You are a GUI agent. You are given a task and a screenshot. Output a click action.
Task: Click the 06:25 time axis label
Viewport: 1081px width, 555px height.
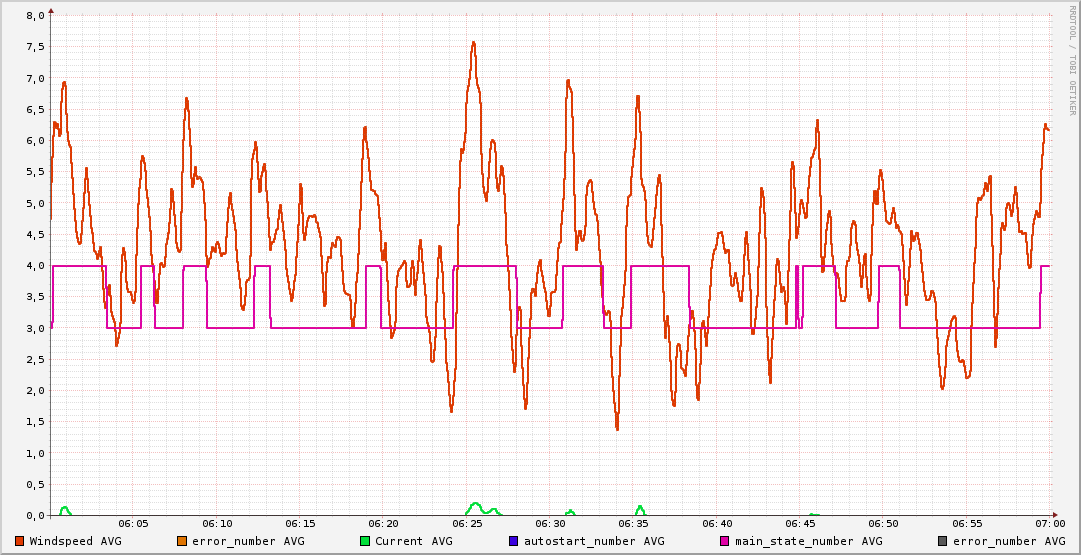[467, 523]
